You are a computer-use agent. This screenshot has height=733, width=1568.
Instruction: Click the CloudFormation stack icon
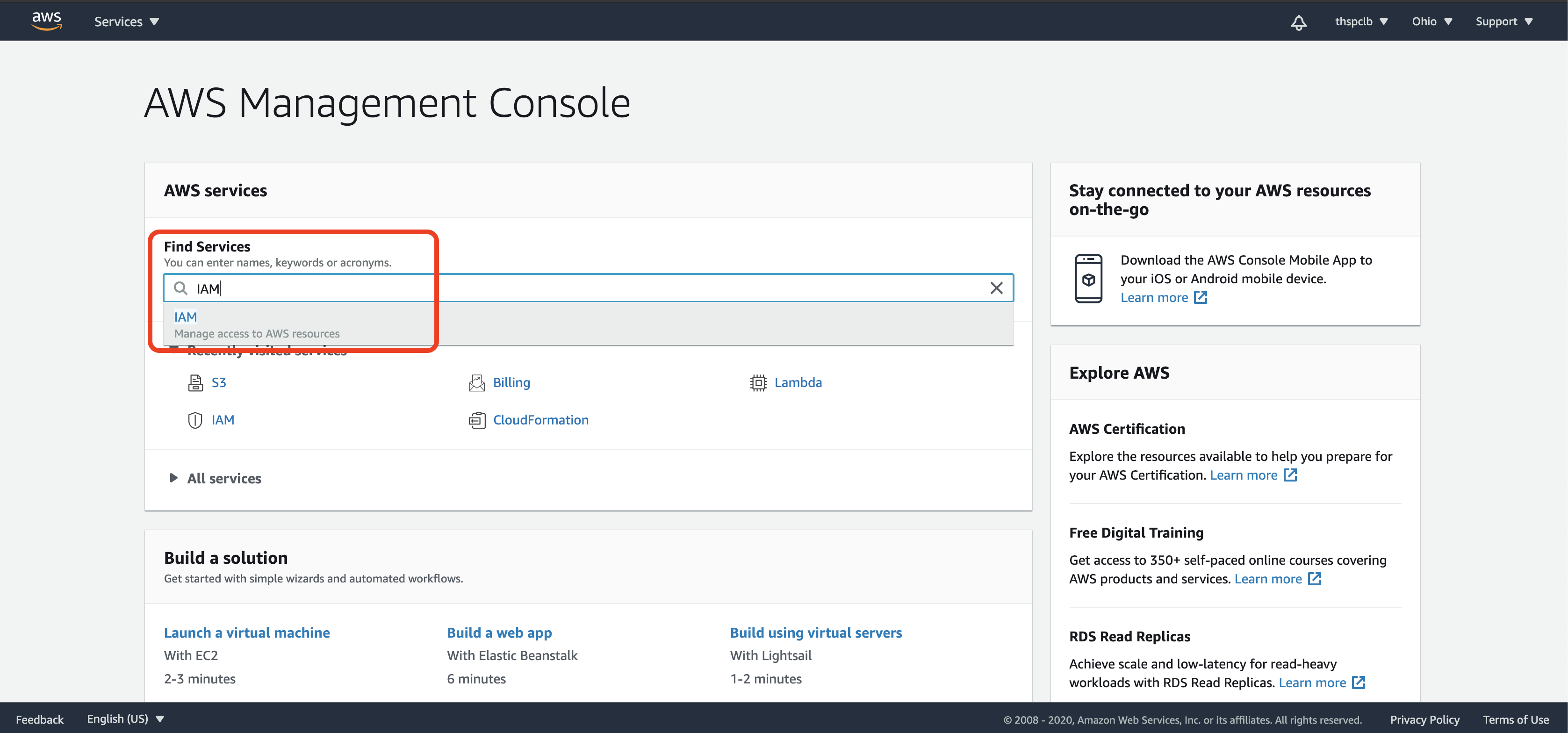pyautogui.click(x=476, y=420)
